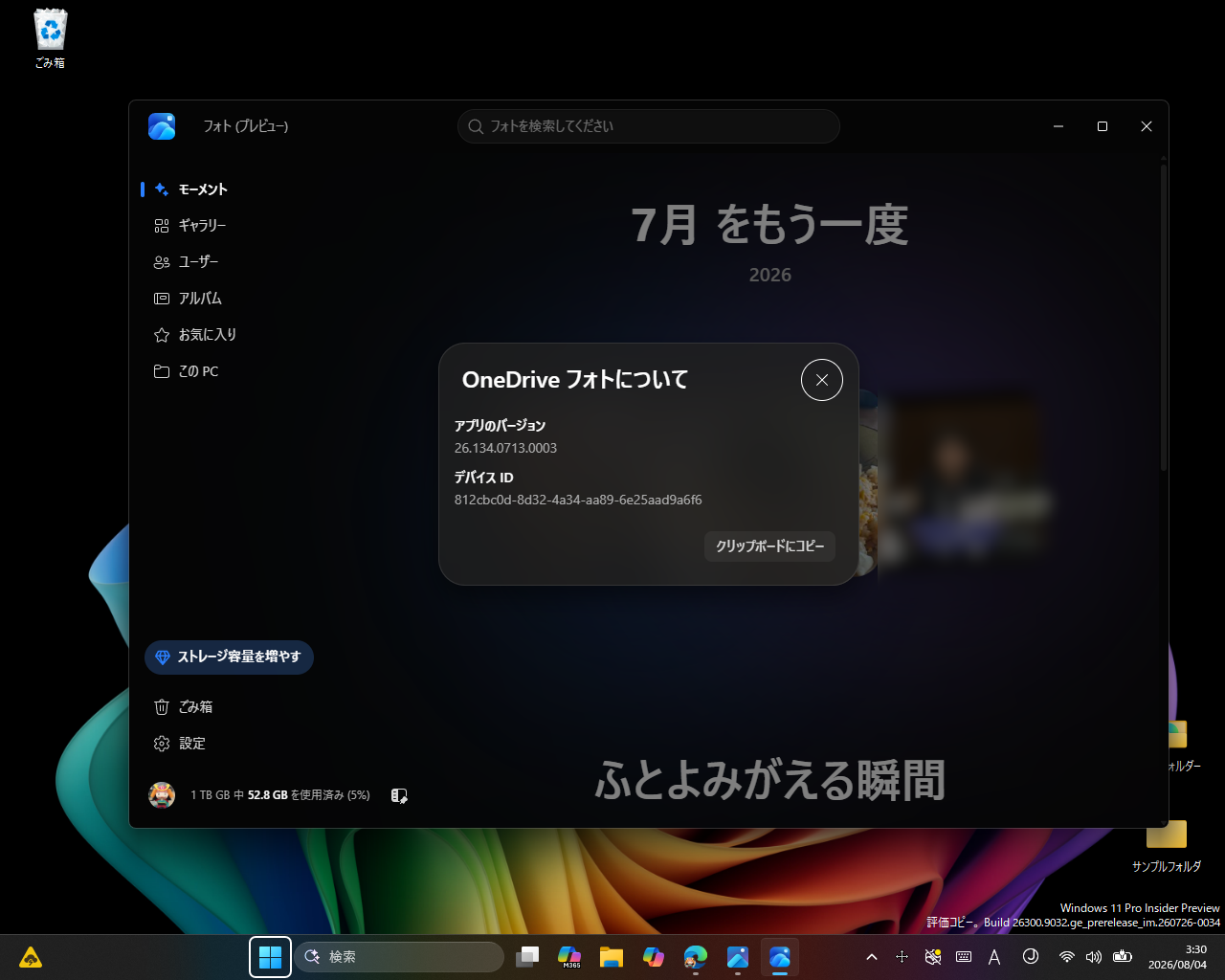Click the デバイス ID value text
The width and height of the screenshot is (1225, 980).
[578, 500]
